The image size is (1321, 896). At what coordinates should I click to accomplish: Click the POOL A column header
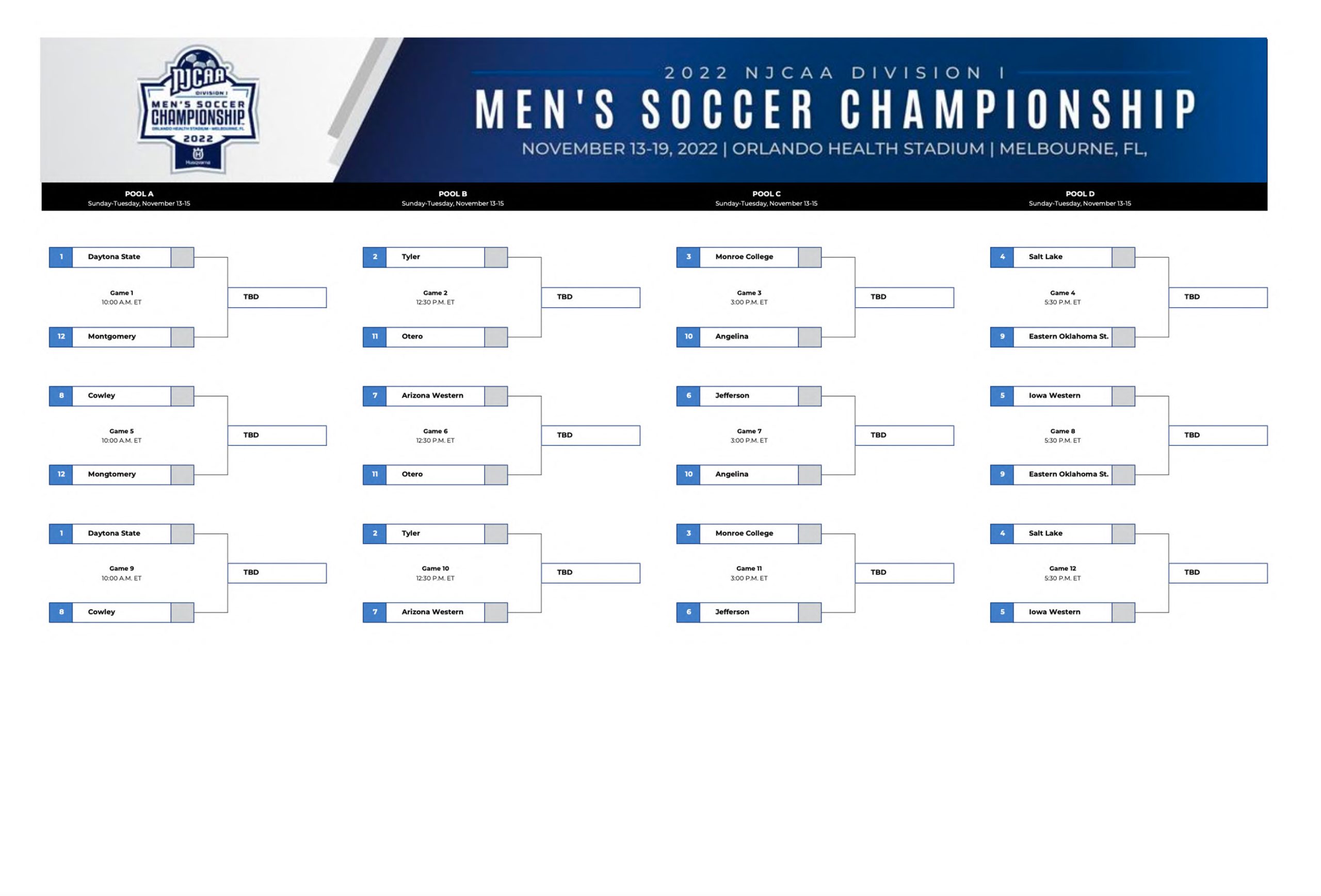point(139,198)
